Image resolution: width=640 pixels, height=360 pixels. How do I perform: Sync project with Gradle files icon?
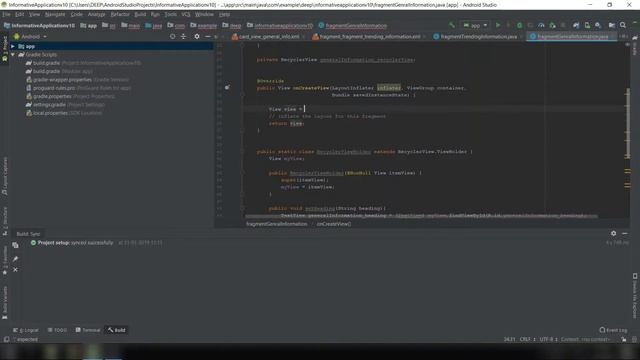(576, 25)
